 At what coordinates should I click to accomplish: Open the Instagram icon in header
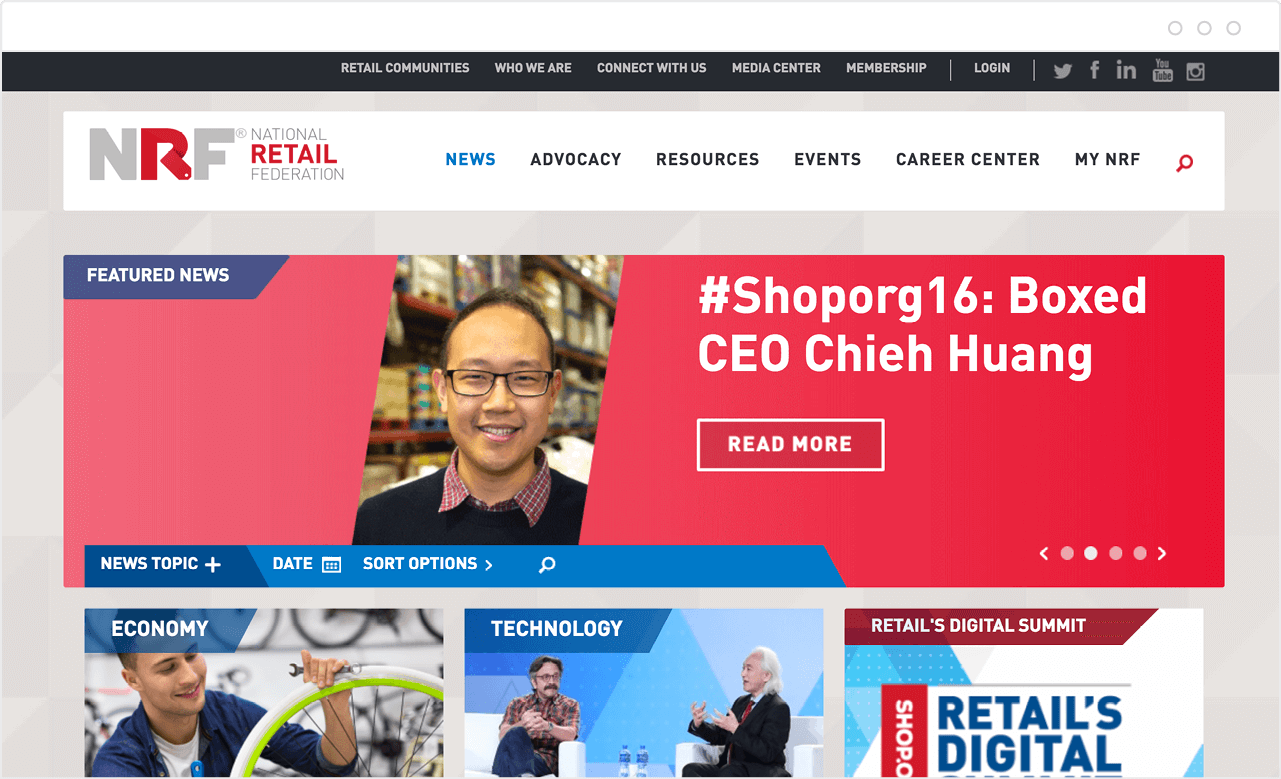[x=1195, y=71]
